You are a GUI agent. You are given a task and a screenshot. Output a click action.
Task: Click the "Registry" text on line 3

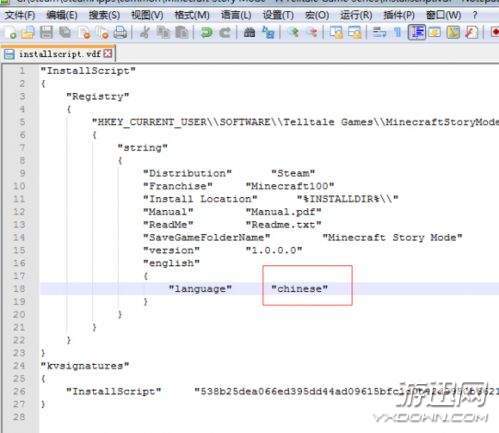(x=98, y=97)
